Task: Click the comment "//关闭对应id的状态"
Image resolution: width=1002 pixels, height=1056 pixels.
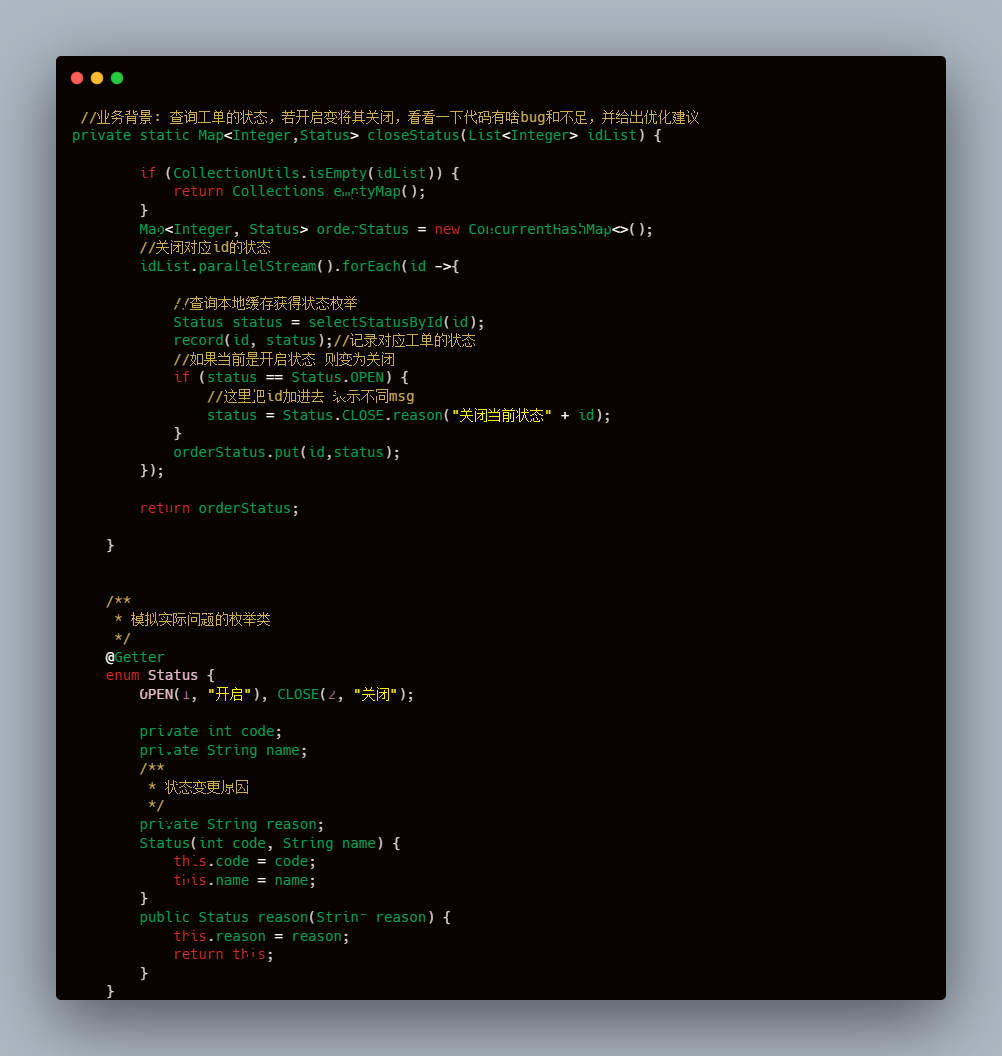Action: pyautogui.click(x=205, y=247)
